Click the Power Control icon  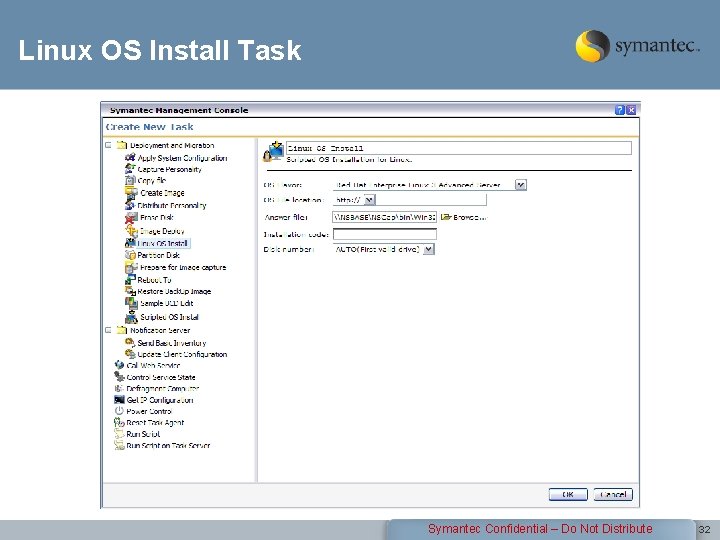[119, 411]
